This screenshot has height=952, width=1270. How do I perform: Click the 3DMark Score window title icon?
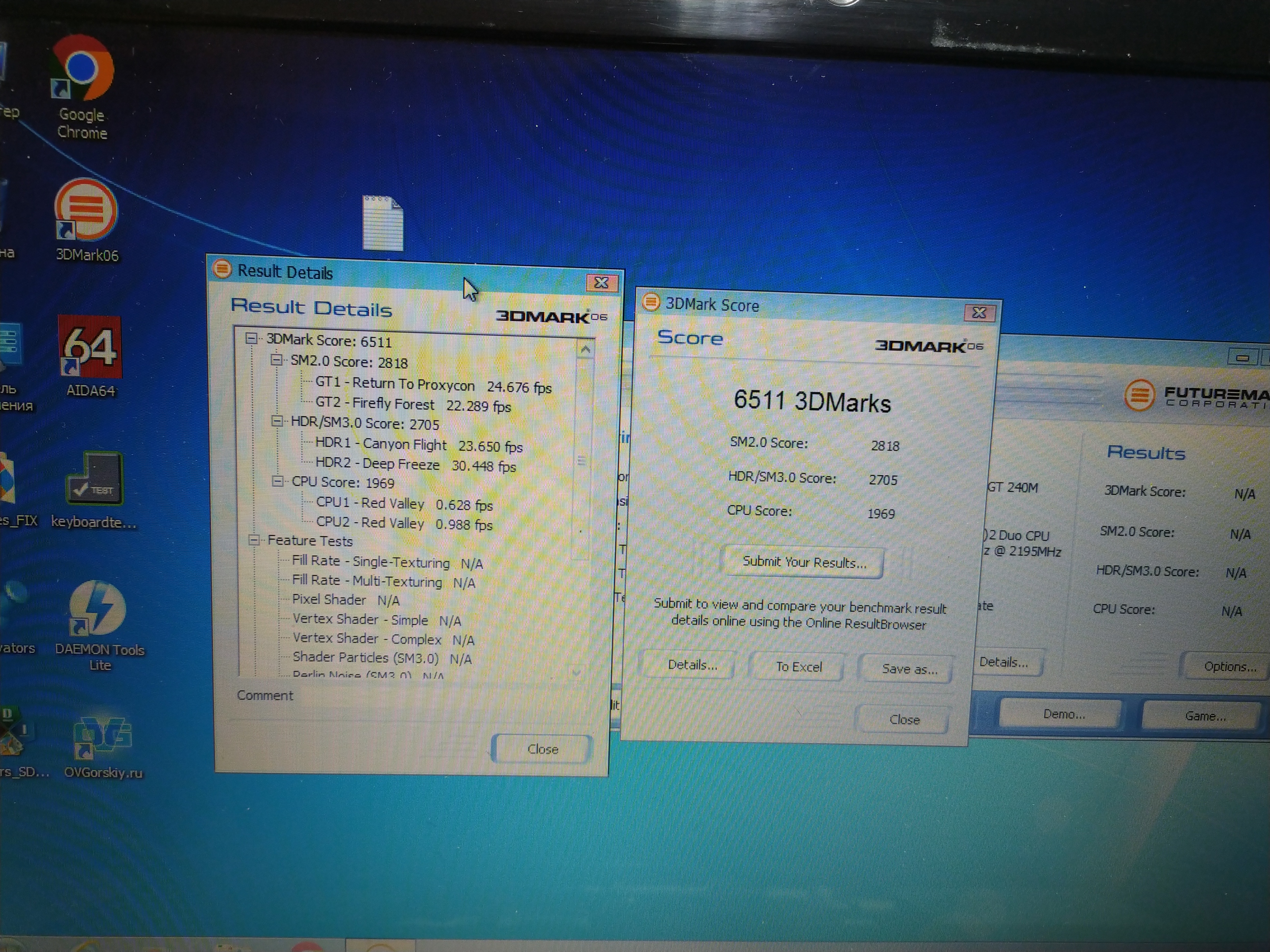tap(651, 302)
